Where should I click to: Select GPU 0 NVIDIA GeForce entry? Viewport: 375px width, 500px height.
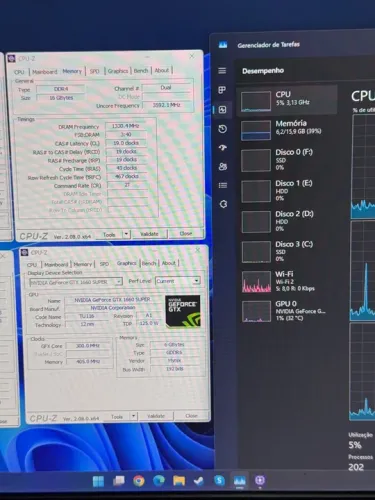click(x=287, y=311)
